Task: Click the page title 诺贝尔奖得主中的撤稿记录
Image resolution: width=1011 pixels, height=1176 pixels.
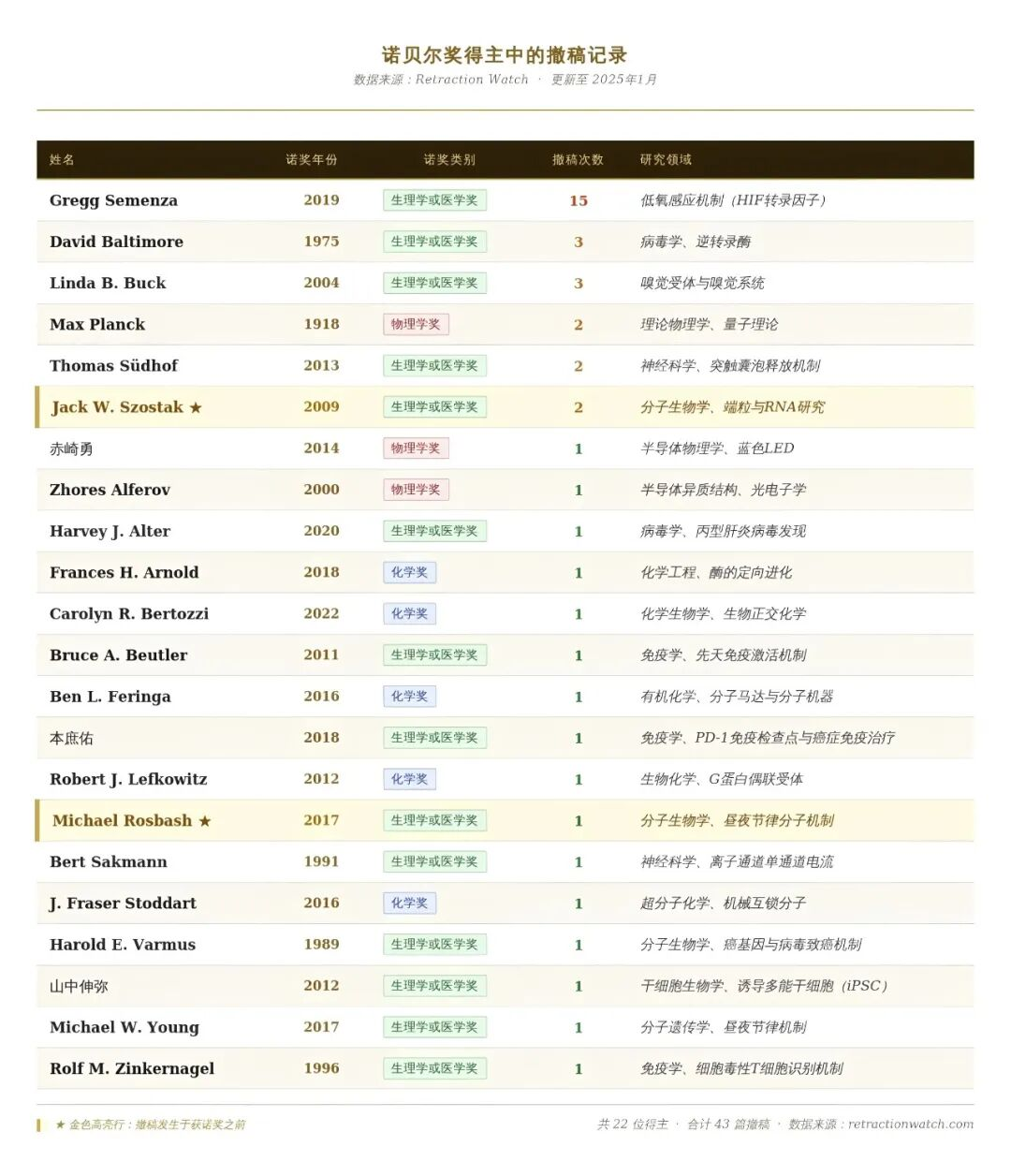Action: tap(505, 55)
